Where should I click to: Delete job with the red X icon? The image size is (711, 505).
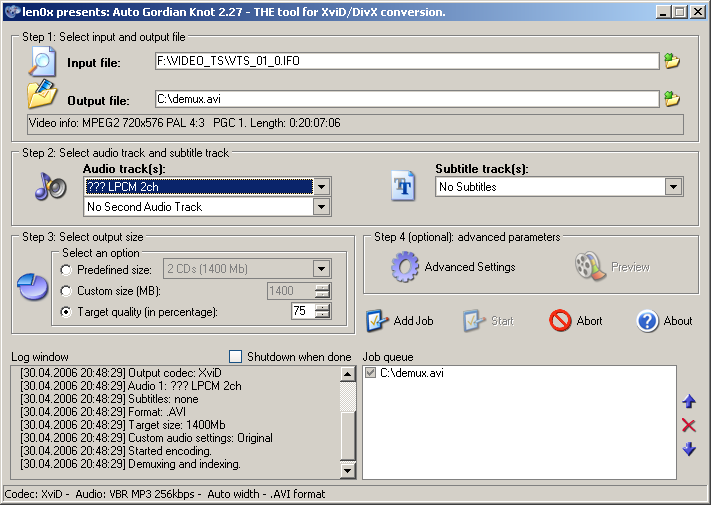click(688, 425)
